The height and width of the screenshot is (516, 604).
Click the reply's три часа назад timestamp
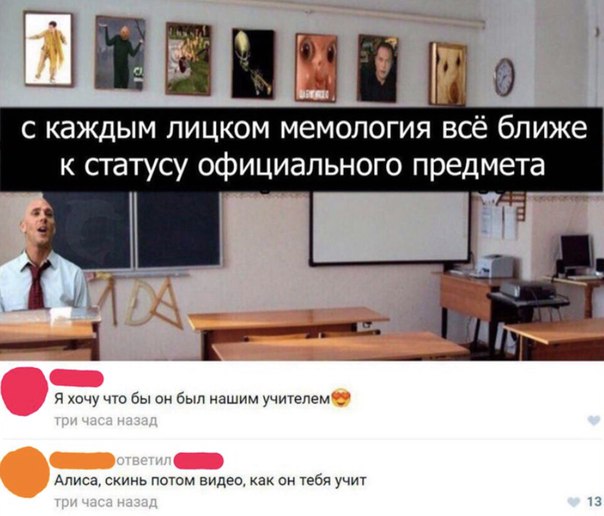(106, 502)
